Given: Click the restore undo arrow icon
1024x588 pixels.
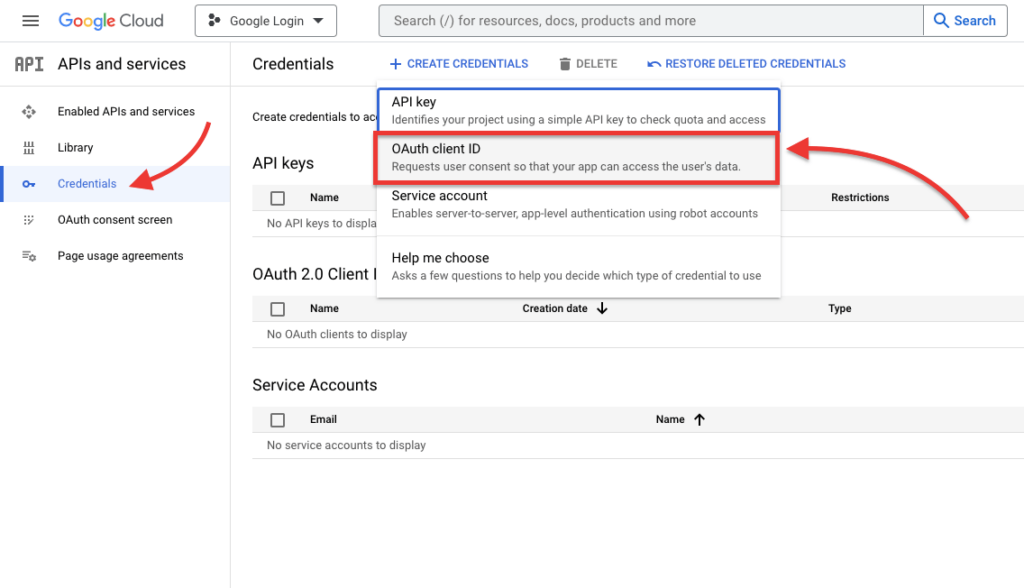Looking at the screenshot, I should (654, 64).
